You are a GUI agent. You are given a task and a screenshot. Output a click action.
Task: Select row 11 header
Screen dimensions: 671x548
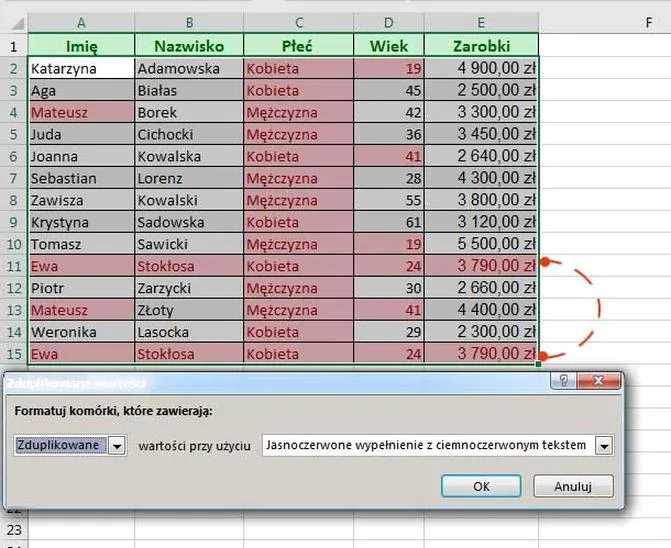pyautogui.click(x=14, y=266)
